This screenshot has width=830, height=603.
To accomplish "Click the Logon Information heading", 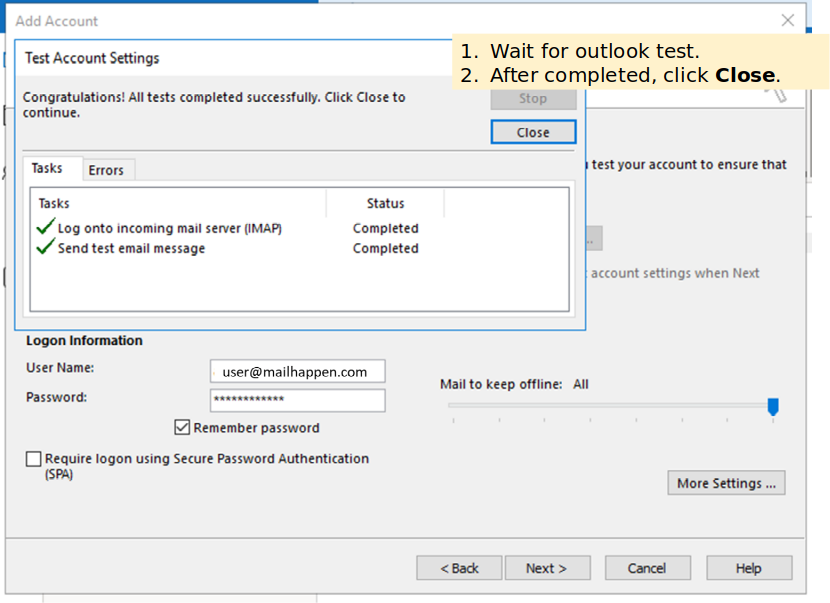I will [x=84, y=340].
